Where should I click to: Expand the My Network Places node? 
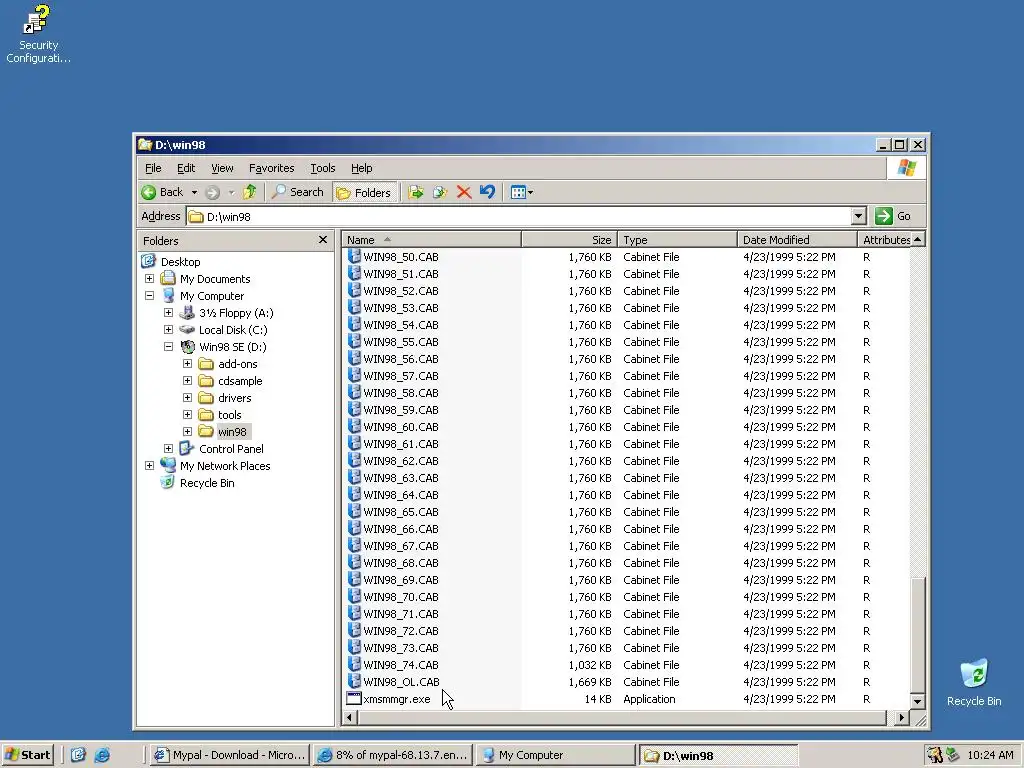coord(150,466)
